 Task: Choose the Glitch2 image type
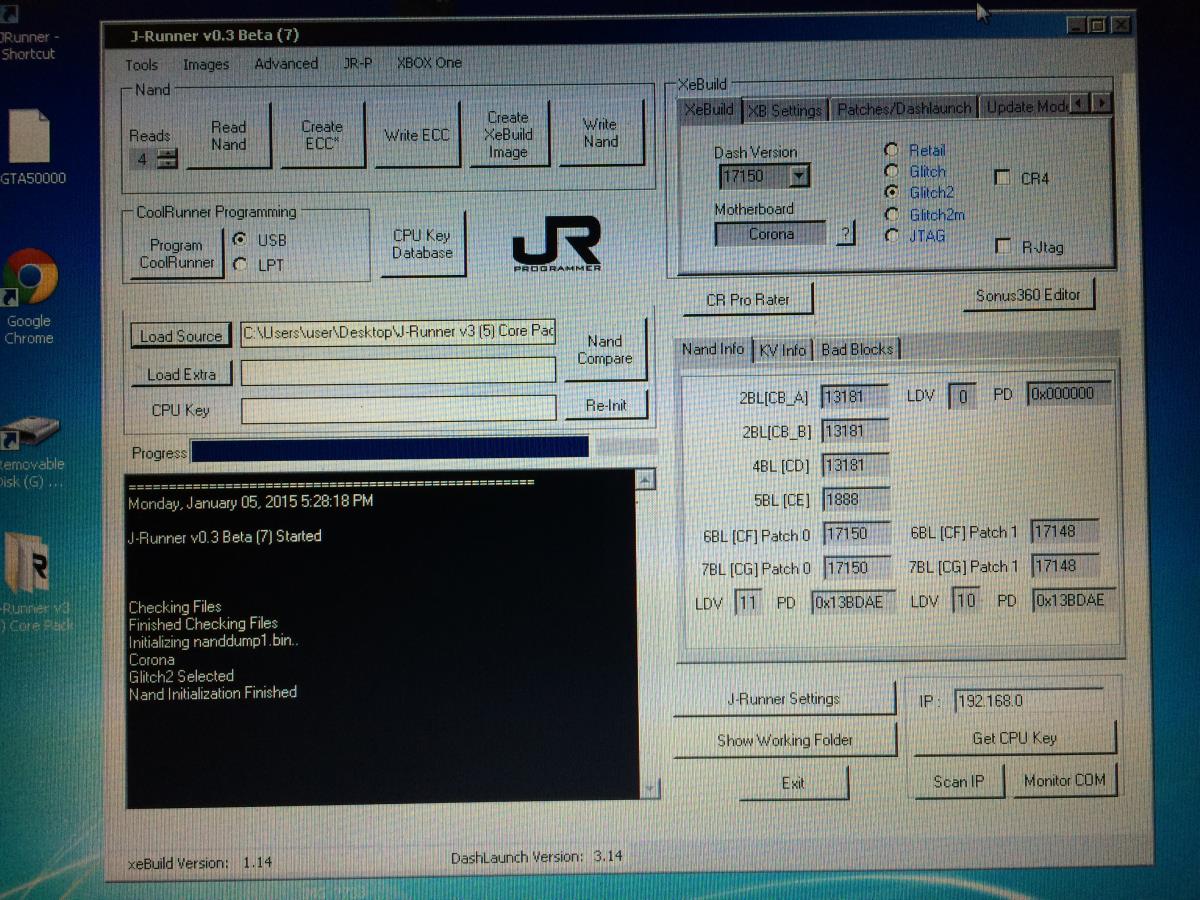[891, 192]
